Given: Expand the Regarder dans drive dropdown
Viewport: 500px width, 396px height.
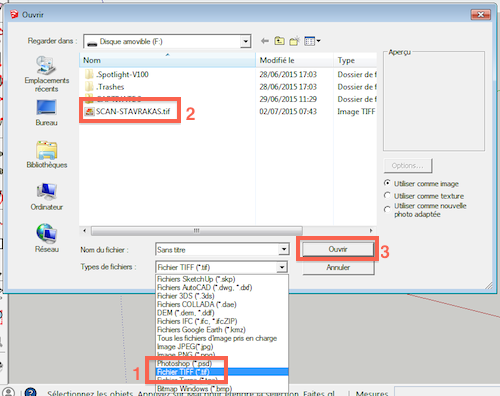Looking at the screenshot, I should coord(246,42).
